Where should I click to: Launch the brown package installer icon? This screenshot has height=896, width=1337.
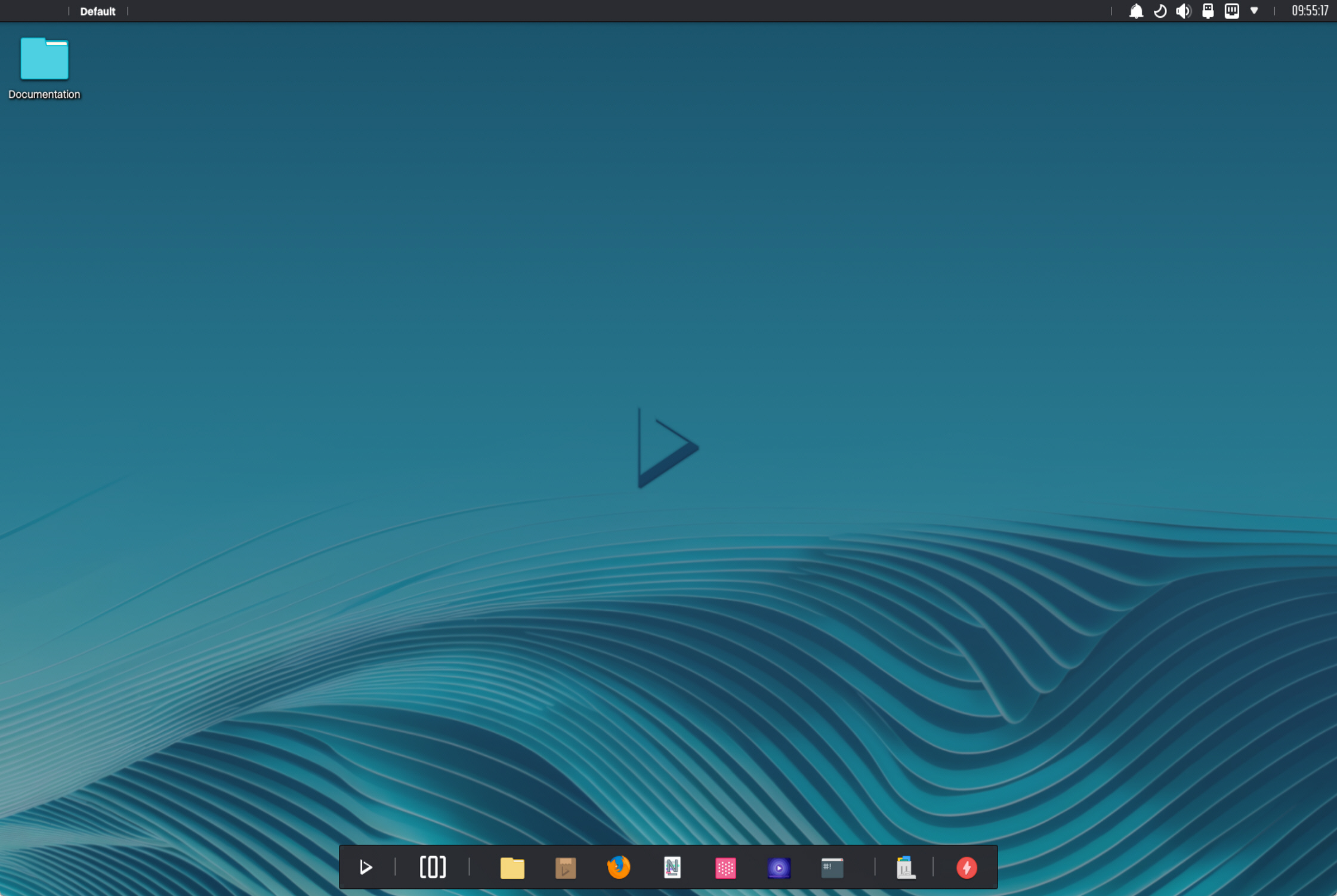point(565,867)
